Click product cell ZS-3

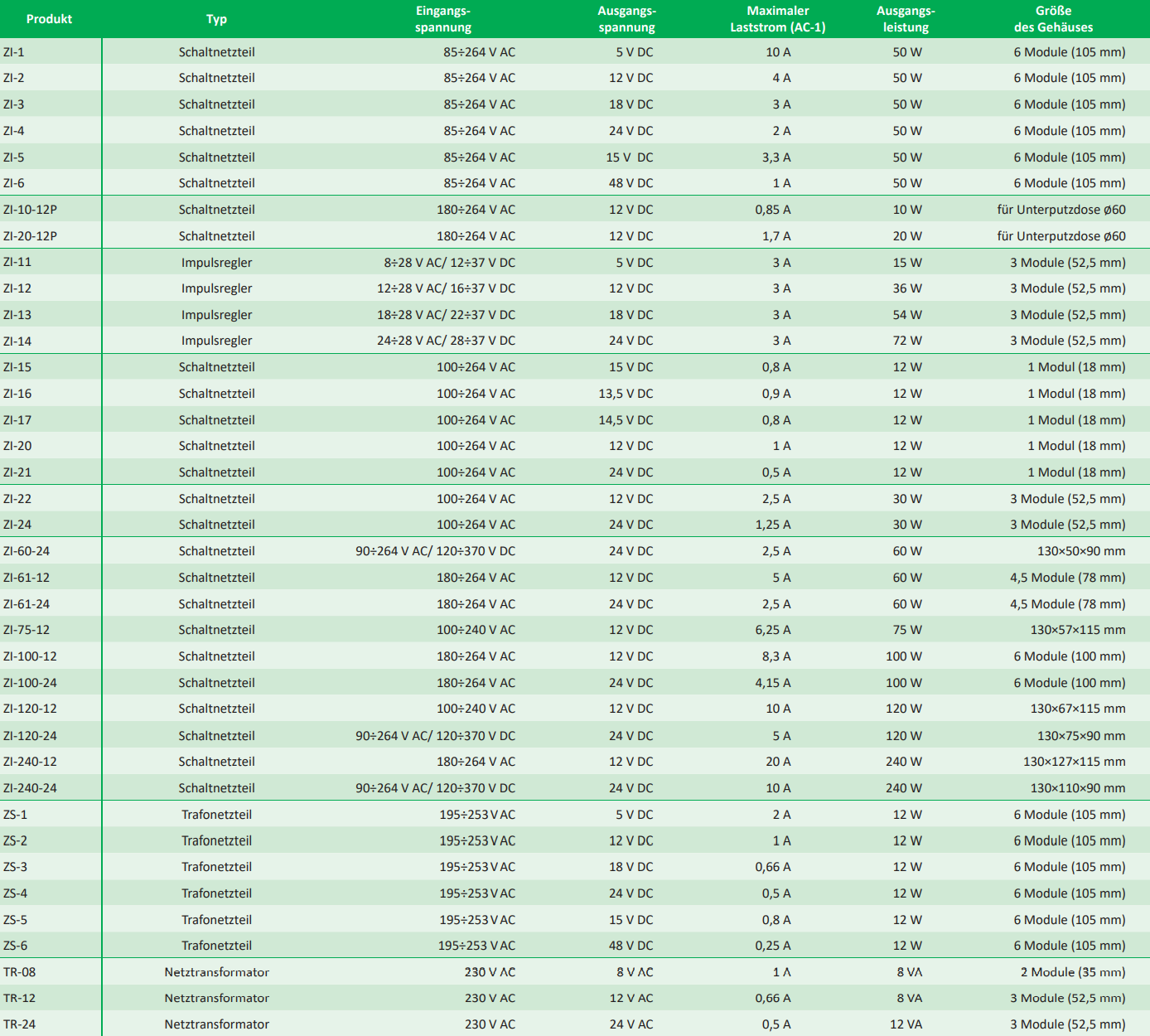click(x=15, y=867)
